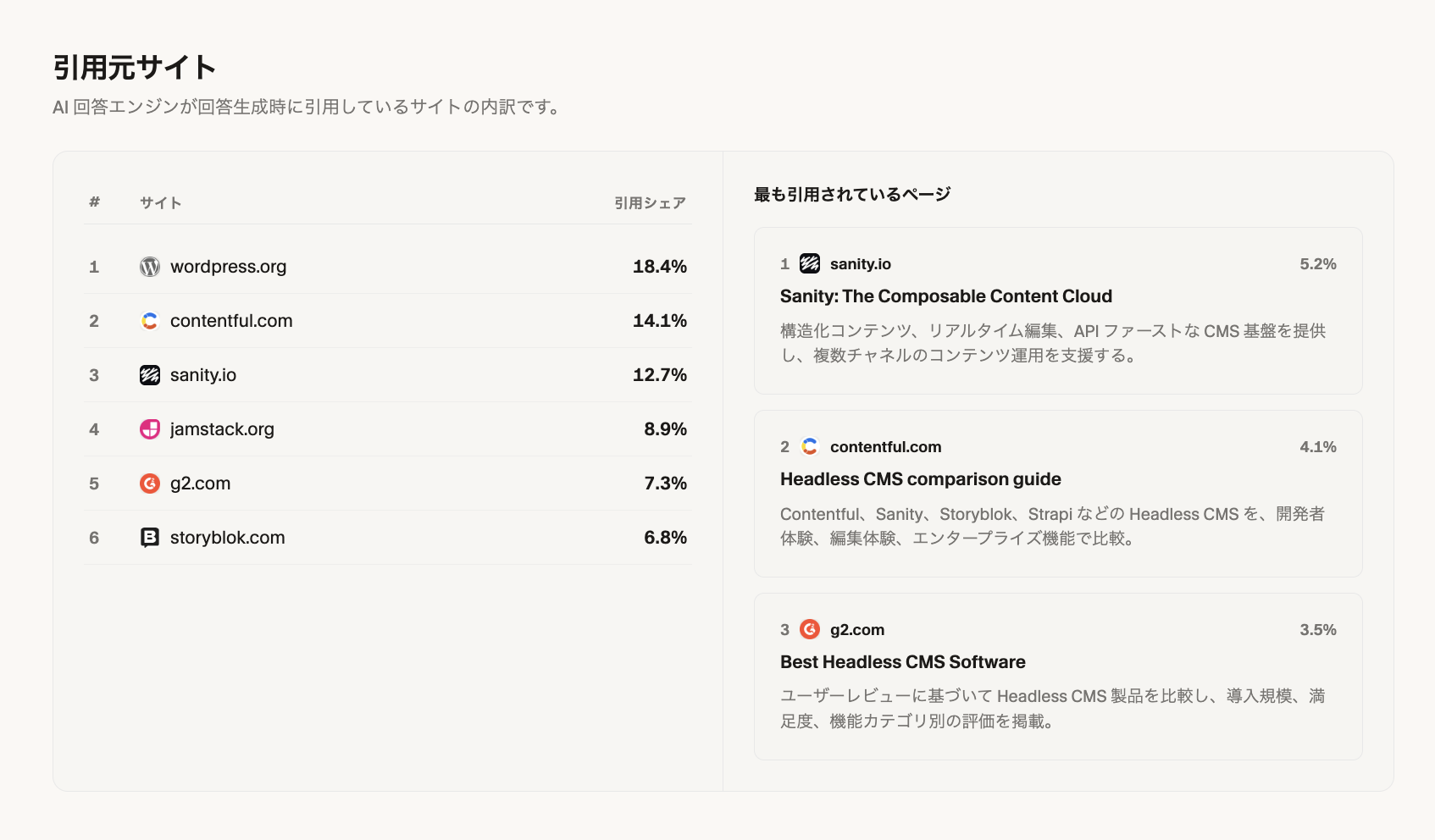Click g2.com domain in third page card
This screenshot has height=840, width=1435.
856,630
